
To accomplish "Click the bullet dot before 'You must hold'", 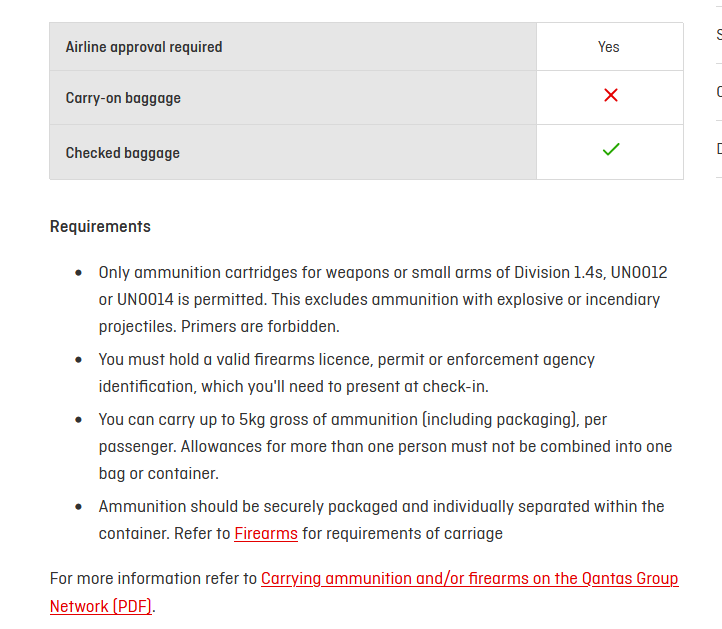I will [x=79, y=360].
